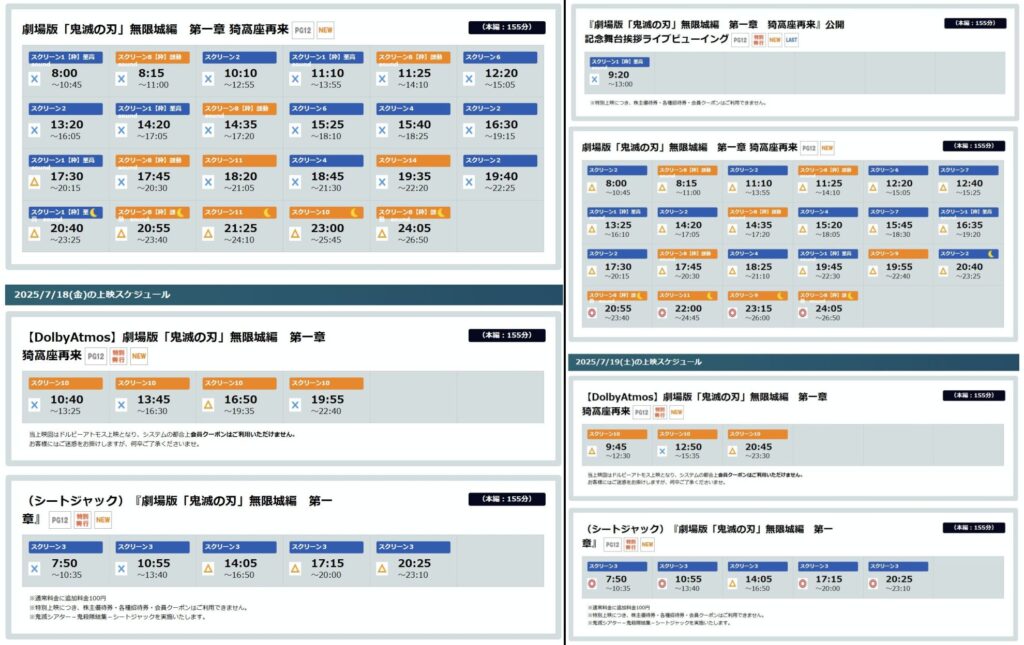The image size is (1024, 645).
Task: Click the スクリーン14 label above 19:35
Action: (x=413, y=160)
